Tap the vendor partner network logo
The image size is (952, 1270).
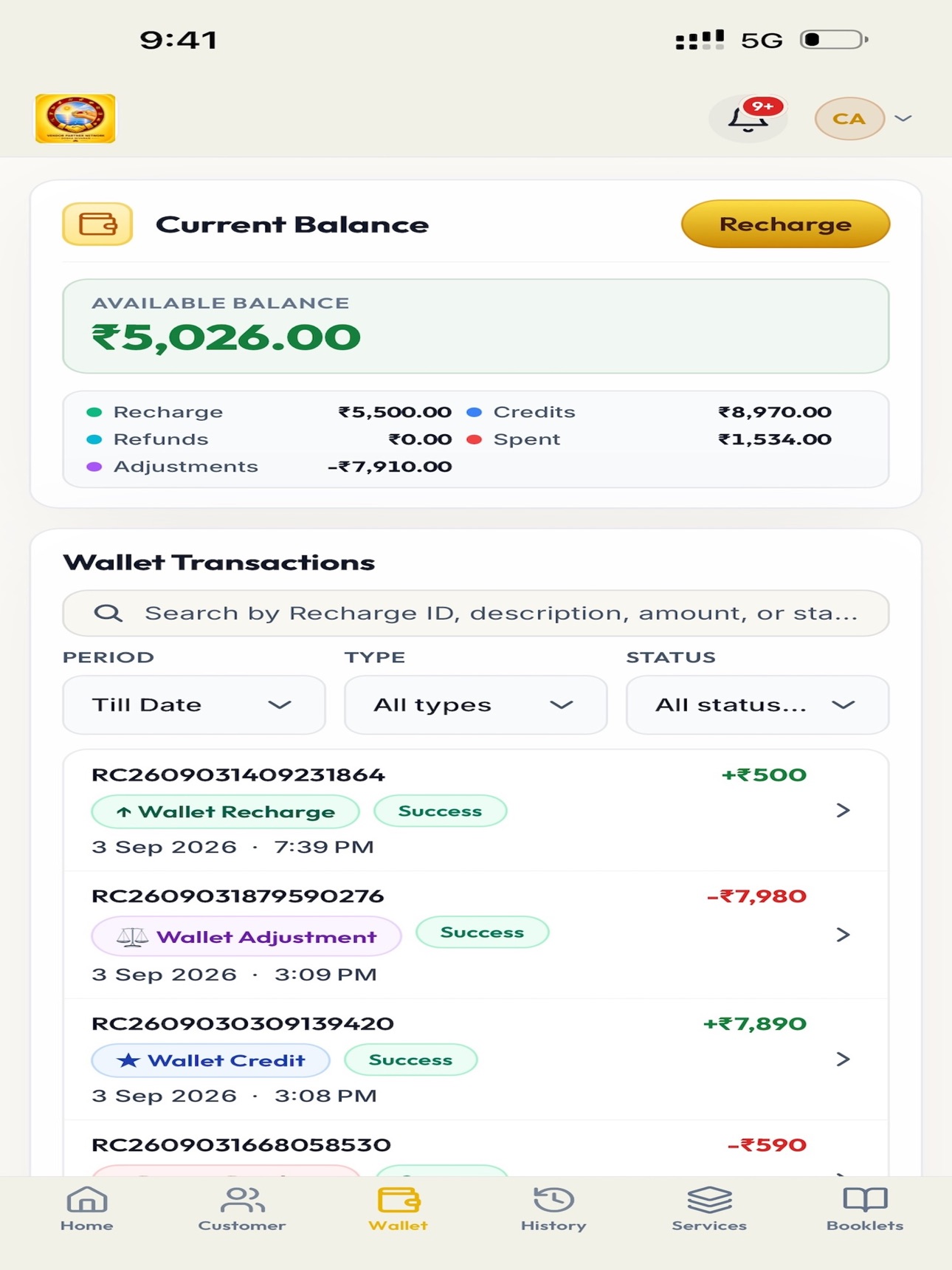point(75,118)
